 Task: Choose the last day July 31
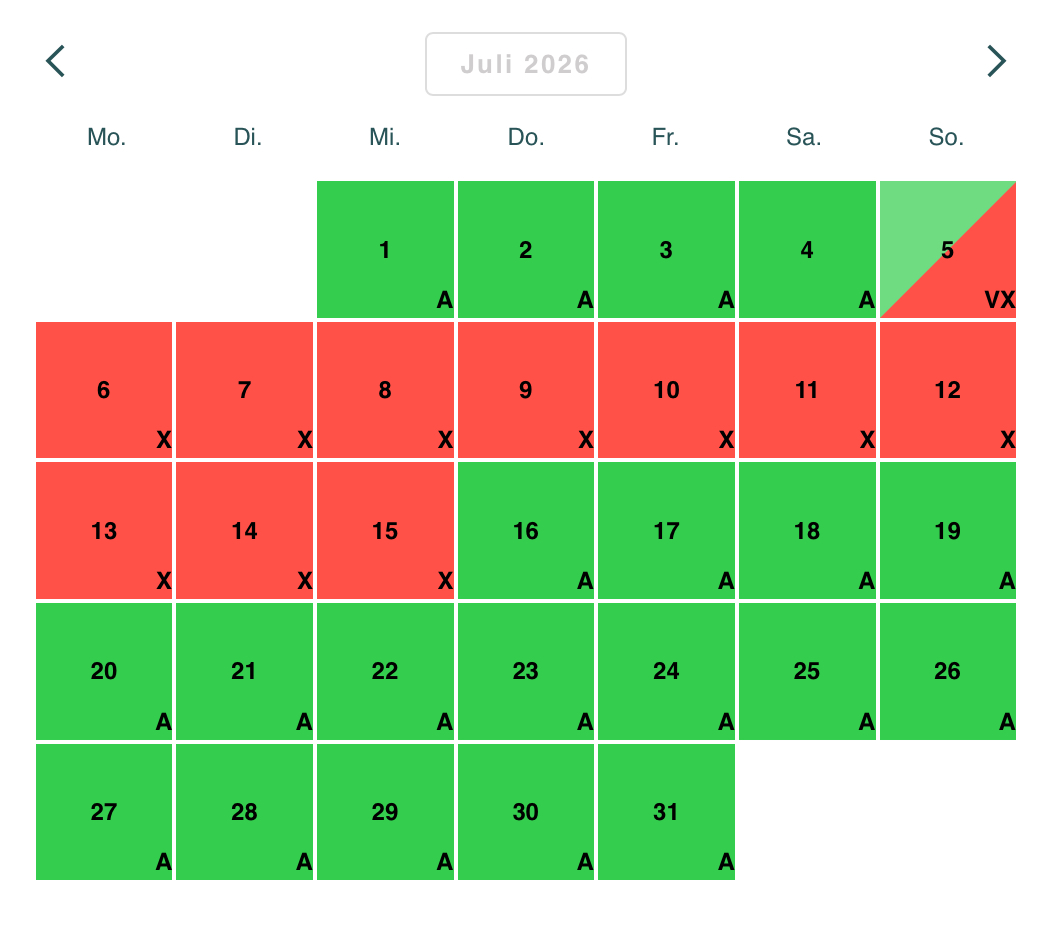(x=666, y=811)
